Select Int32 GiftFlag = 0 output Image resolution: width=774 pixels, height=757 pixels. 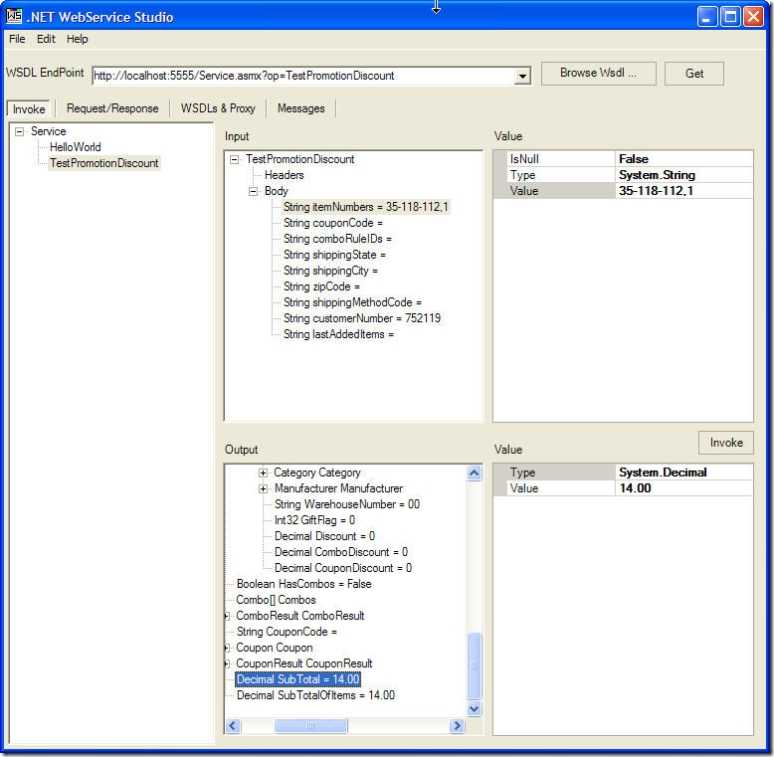pyautogui.click(x=314, y=520)
